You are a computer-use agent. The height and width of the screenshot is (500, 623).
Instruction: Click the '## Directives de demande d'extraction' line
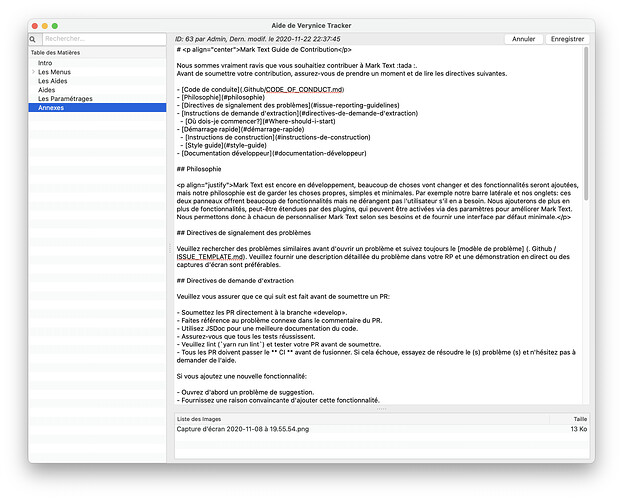tap(235, 280)
